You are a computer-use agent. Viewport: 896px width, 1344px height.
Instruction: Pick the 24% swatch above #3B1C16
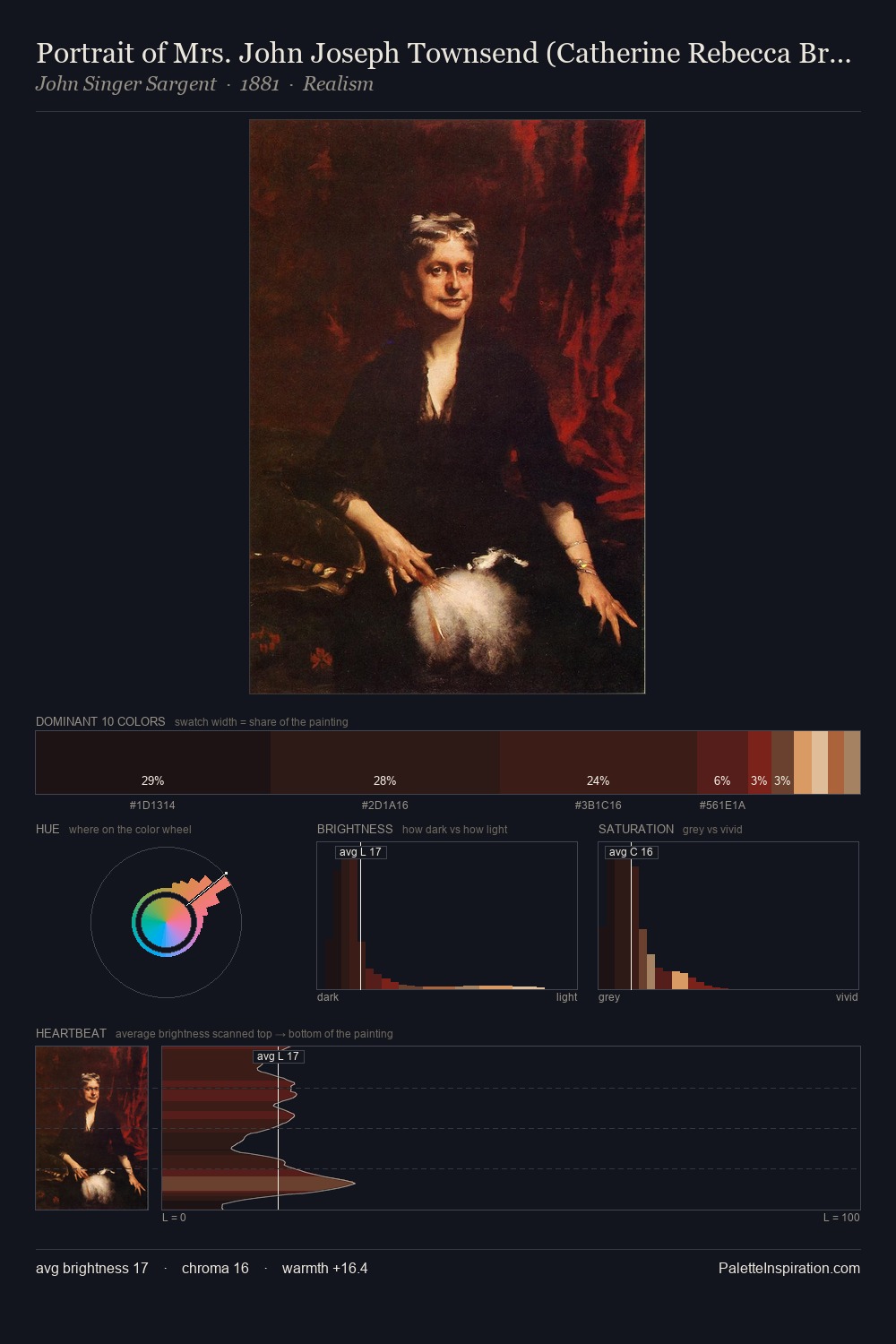point(599,762)
